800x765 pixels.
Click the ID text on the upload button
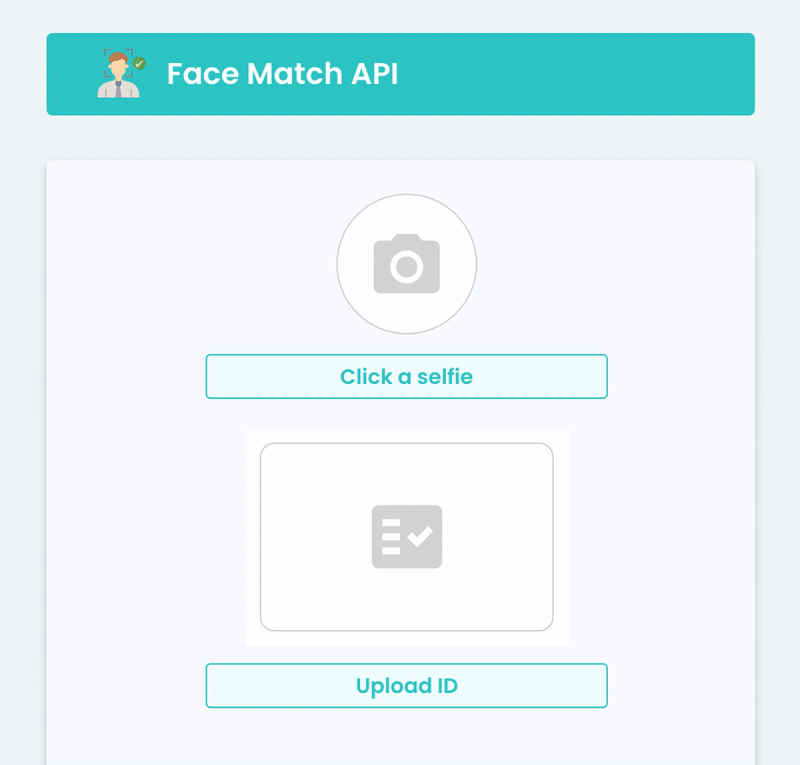446,686
